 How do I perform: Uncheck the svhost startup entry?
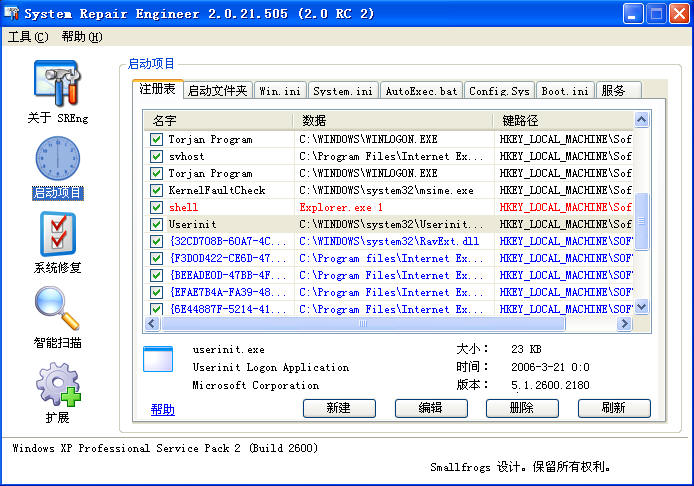(x=156, y=156)
